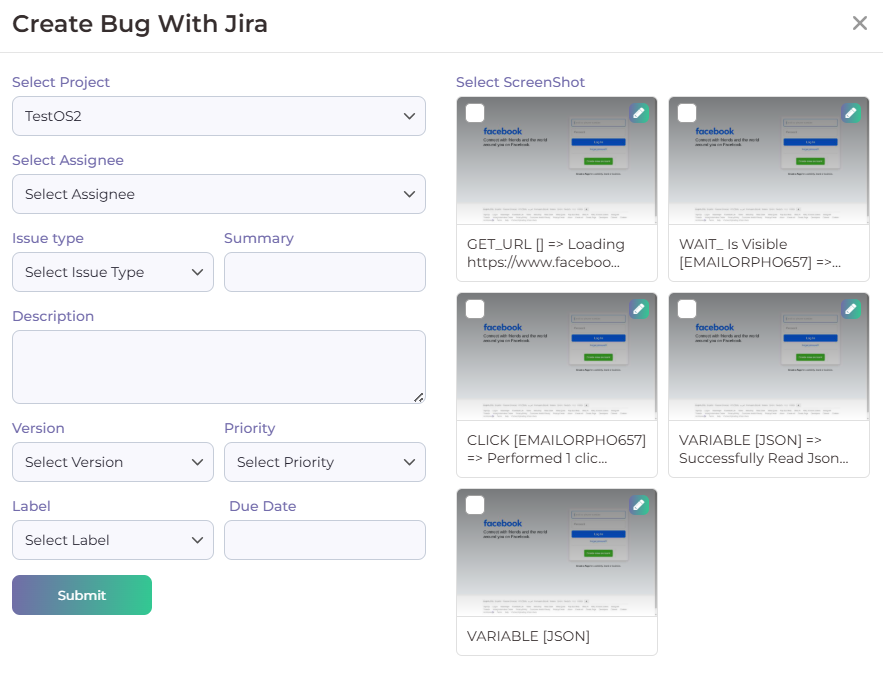Viewport: 883px width, 697px height.
Task: Click edit pencil icon on CLICK EMAILORPHO657 screenshot
Action: click(x=638, y=309)
